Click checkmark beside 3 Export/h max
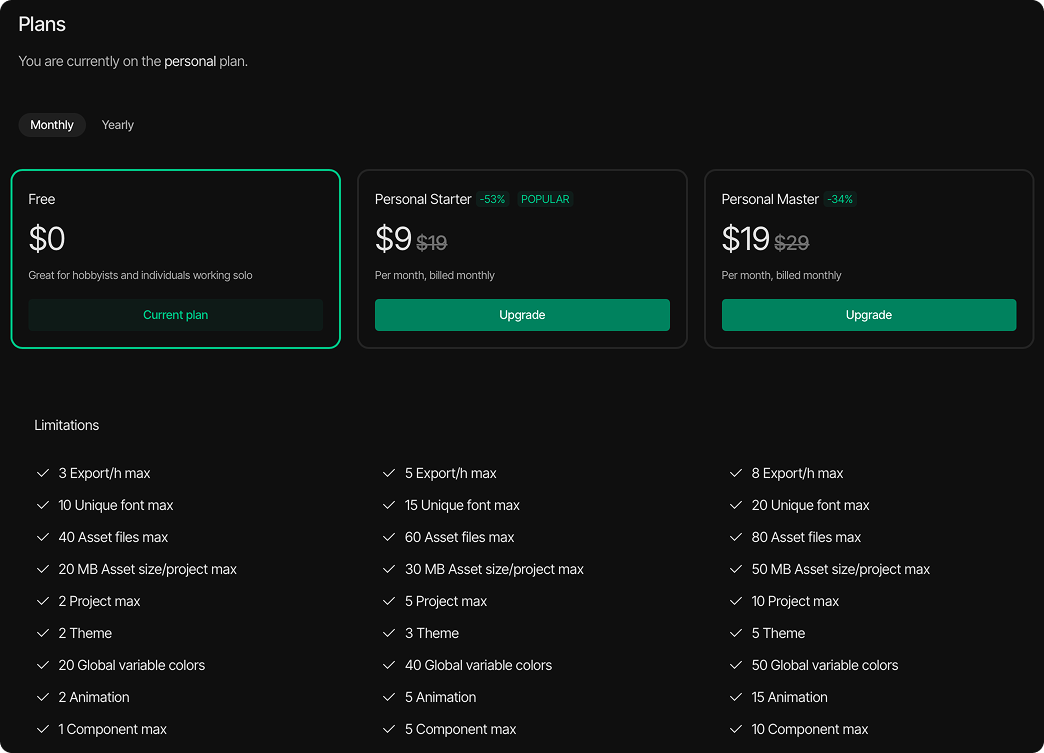This screenshot has width=1044, height=753. tap(43, 473)
